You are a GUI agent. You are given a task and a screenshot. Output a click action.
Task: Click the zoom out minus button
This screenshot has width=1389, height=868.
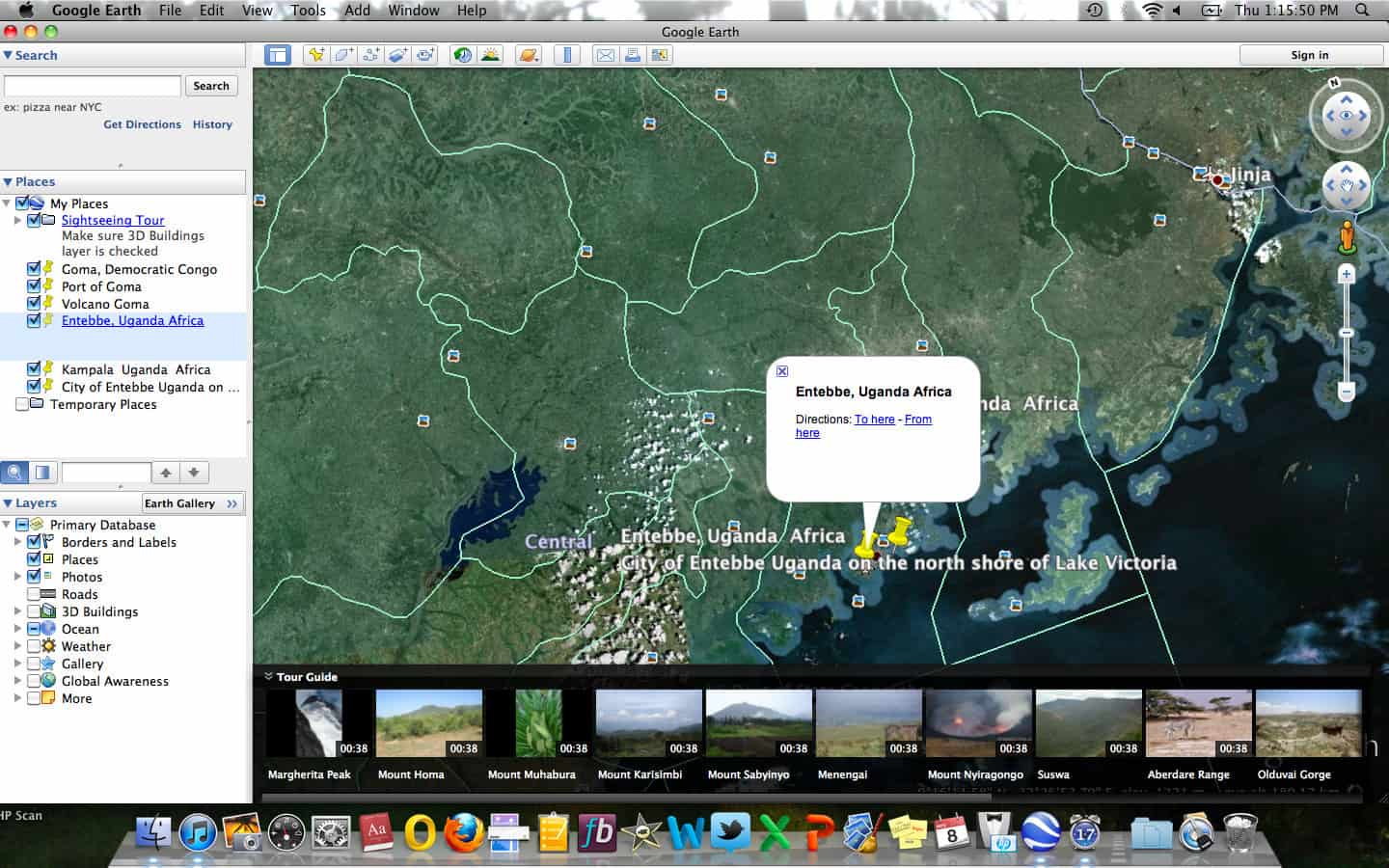tap(1348, 391)
